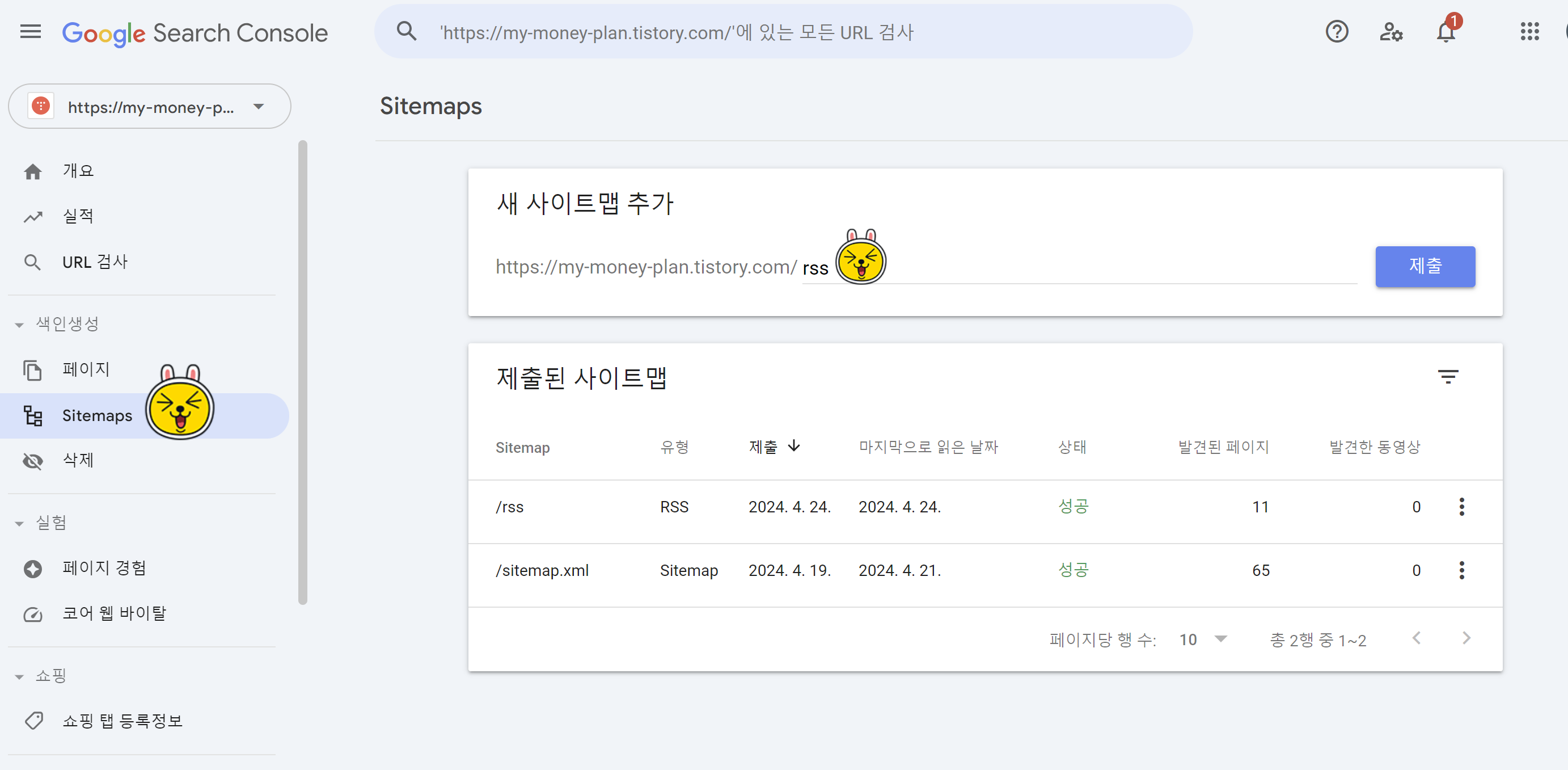The image size is (1568, 770).
Task: Open the notifications bell
Action: pos(1446,32)
